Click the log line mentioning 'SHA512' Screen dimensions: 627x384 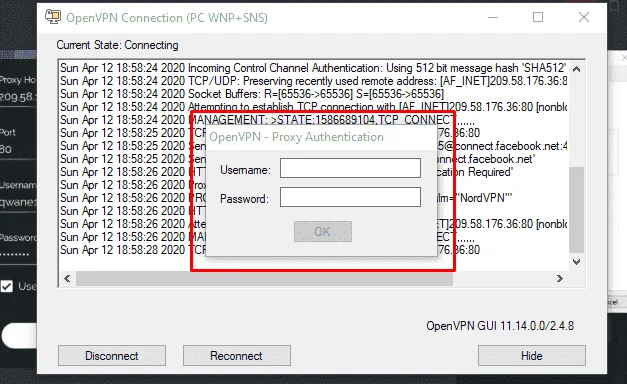point(313,68)
